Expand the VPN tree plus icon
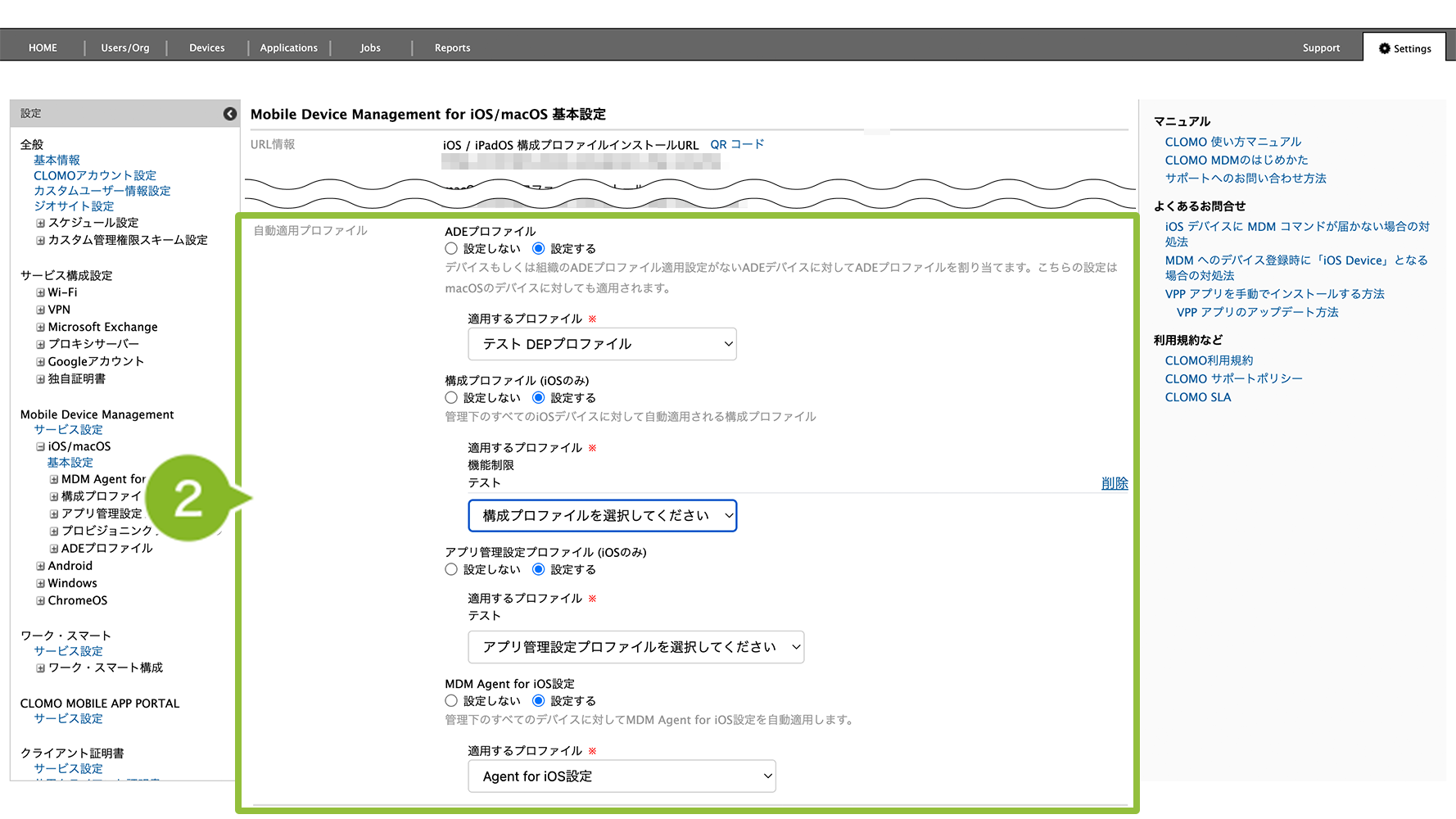The height and width of the screenshot is (819, 1456). pyautogui.click(x=40, y=310)
